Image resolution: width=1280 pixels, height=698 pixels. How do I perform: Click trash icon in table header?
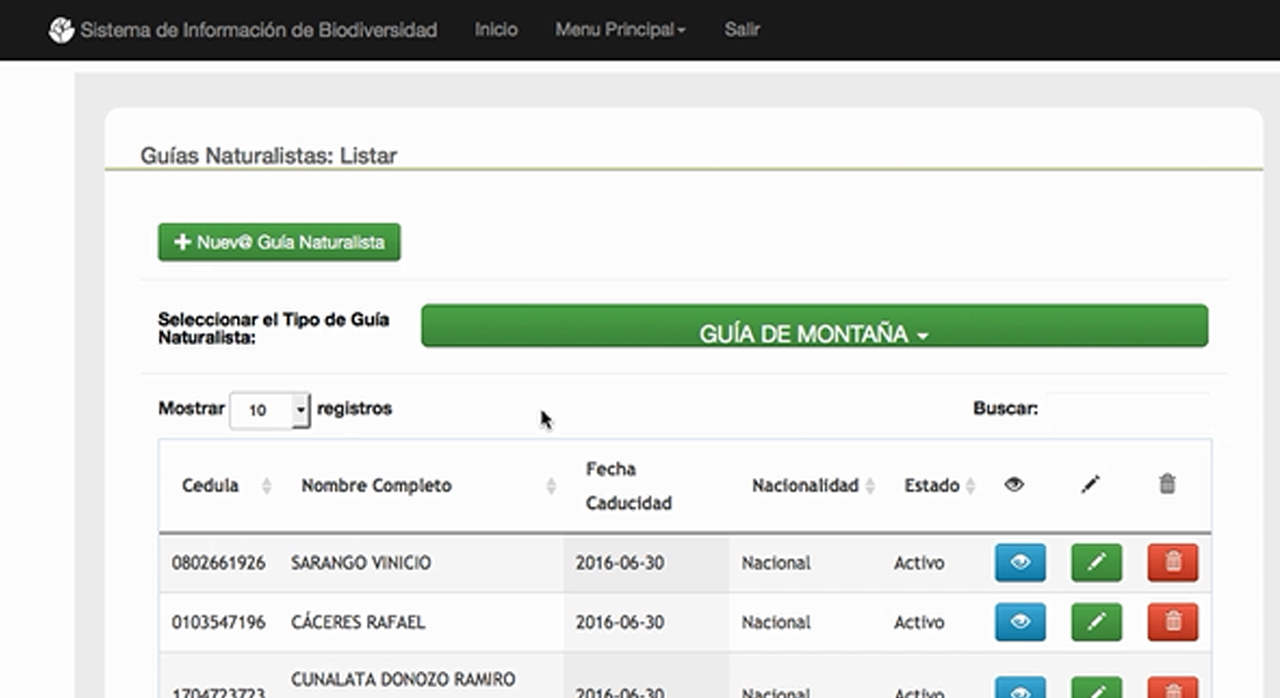[x=1167, y=485]
